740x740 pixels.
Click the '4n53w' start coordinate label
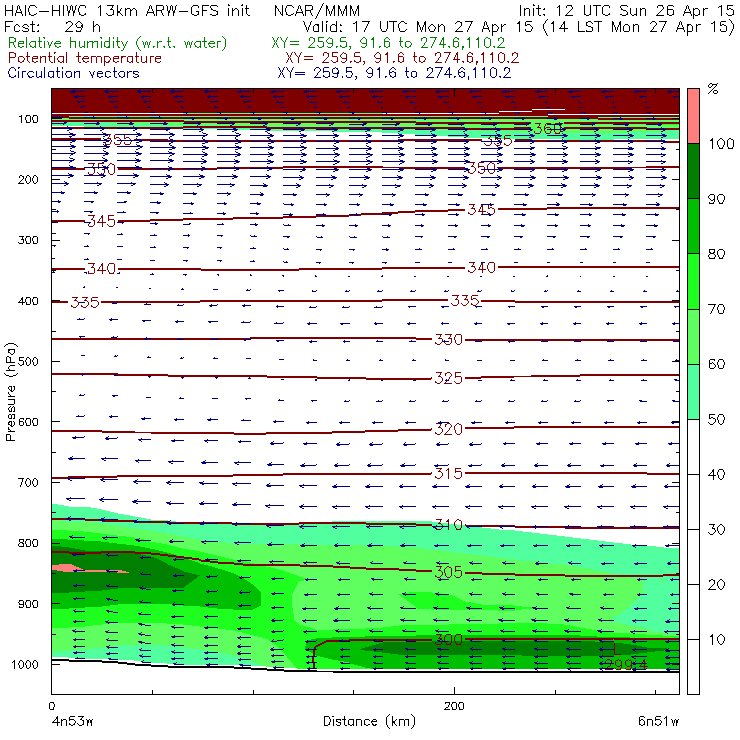point(72,721)
